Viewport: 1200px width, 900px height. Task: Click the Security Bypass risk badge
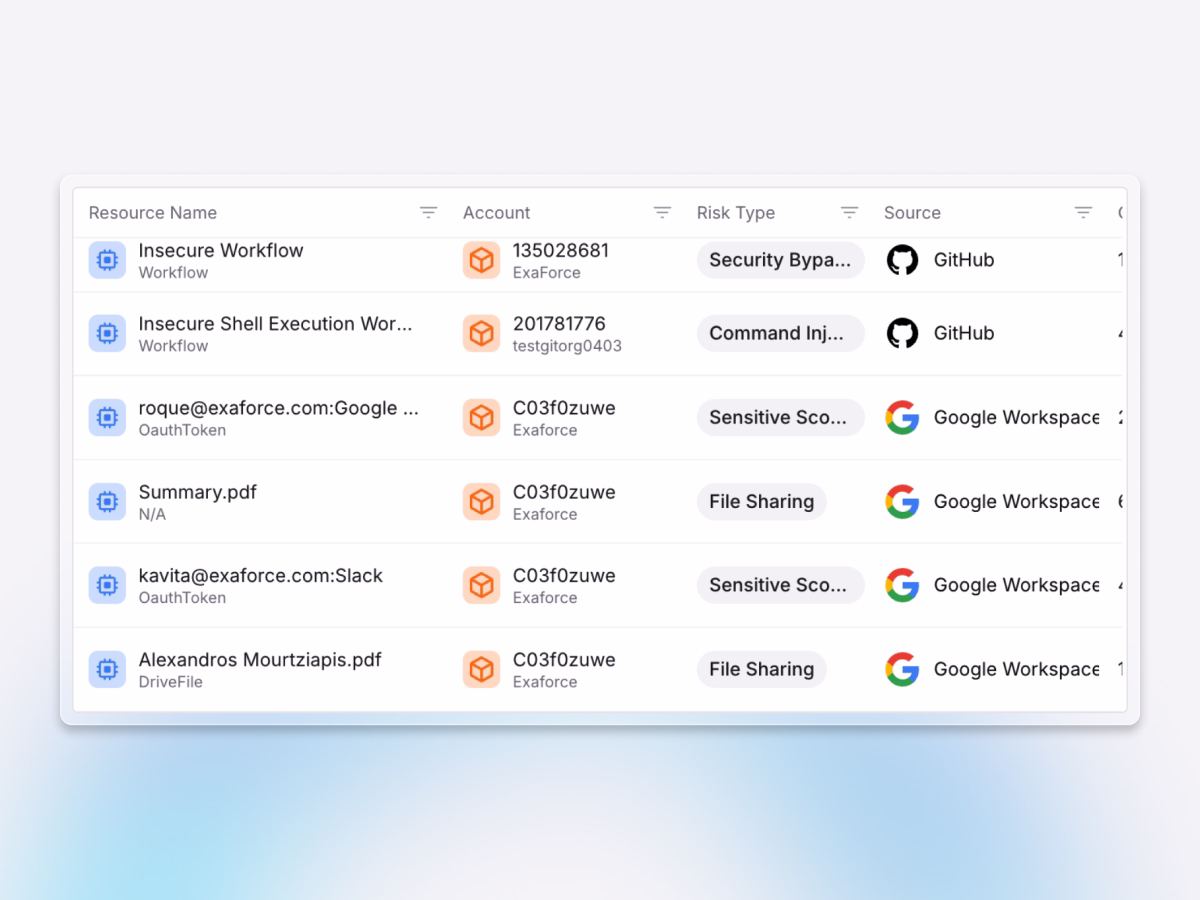tap(780, 260)
